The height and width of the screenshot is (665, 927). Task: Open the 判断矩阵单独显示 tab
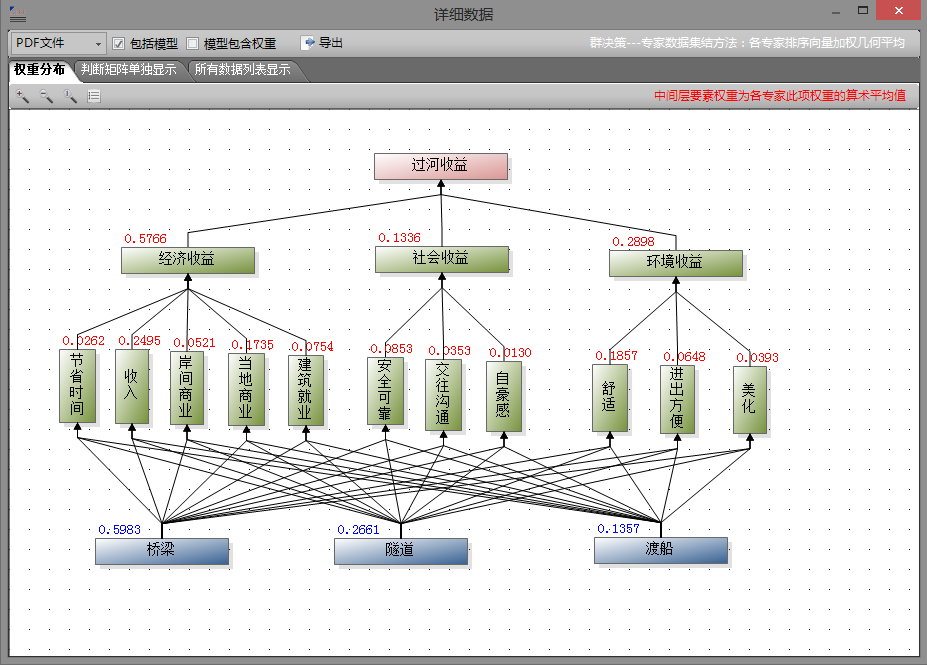pos(129,70)
